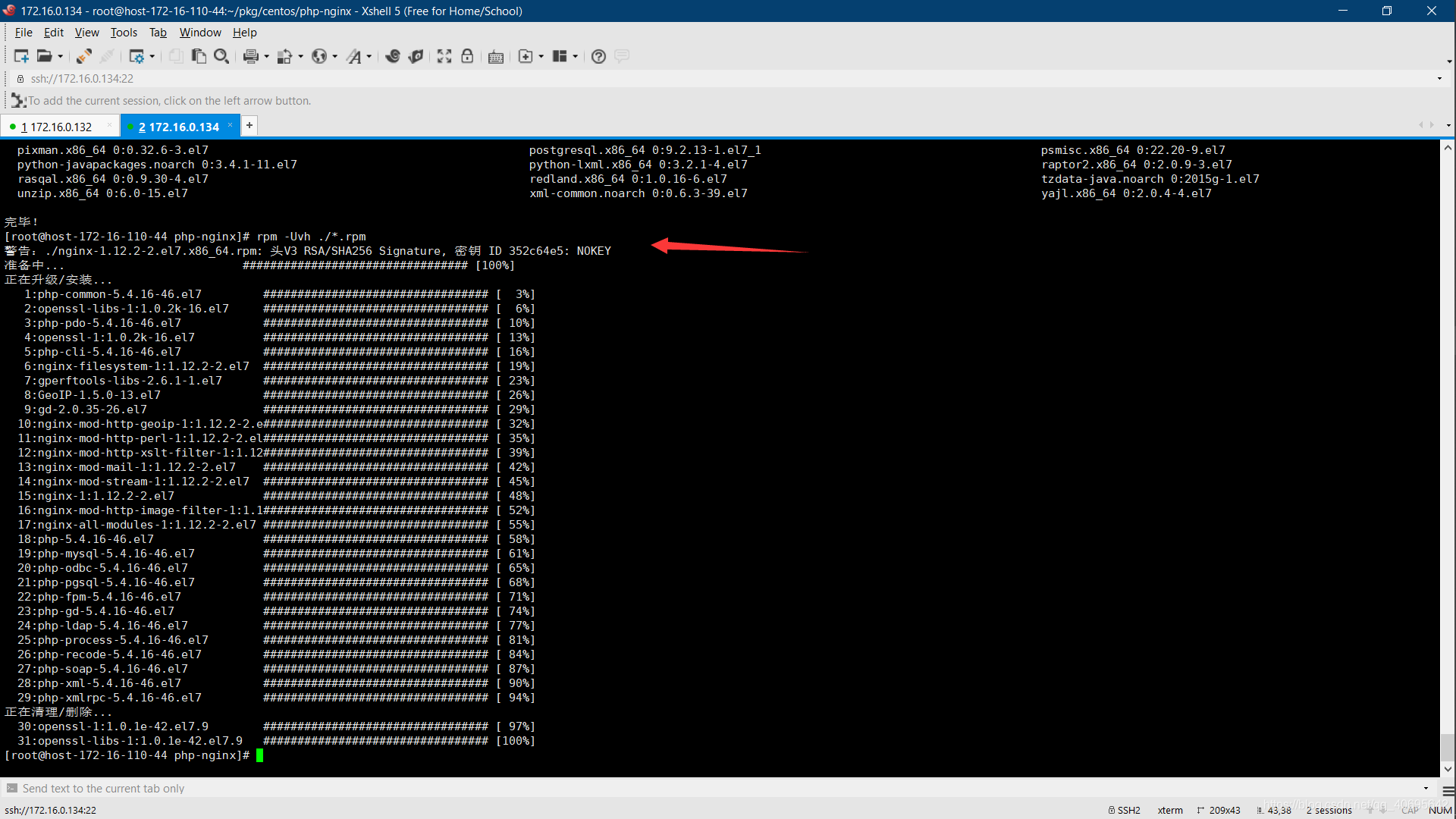The height and width of the screenshot is (819, 1456).
Task: Click the layout panes icon
Action: [560, 56]
